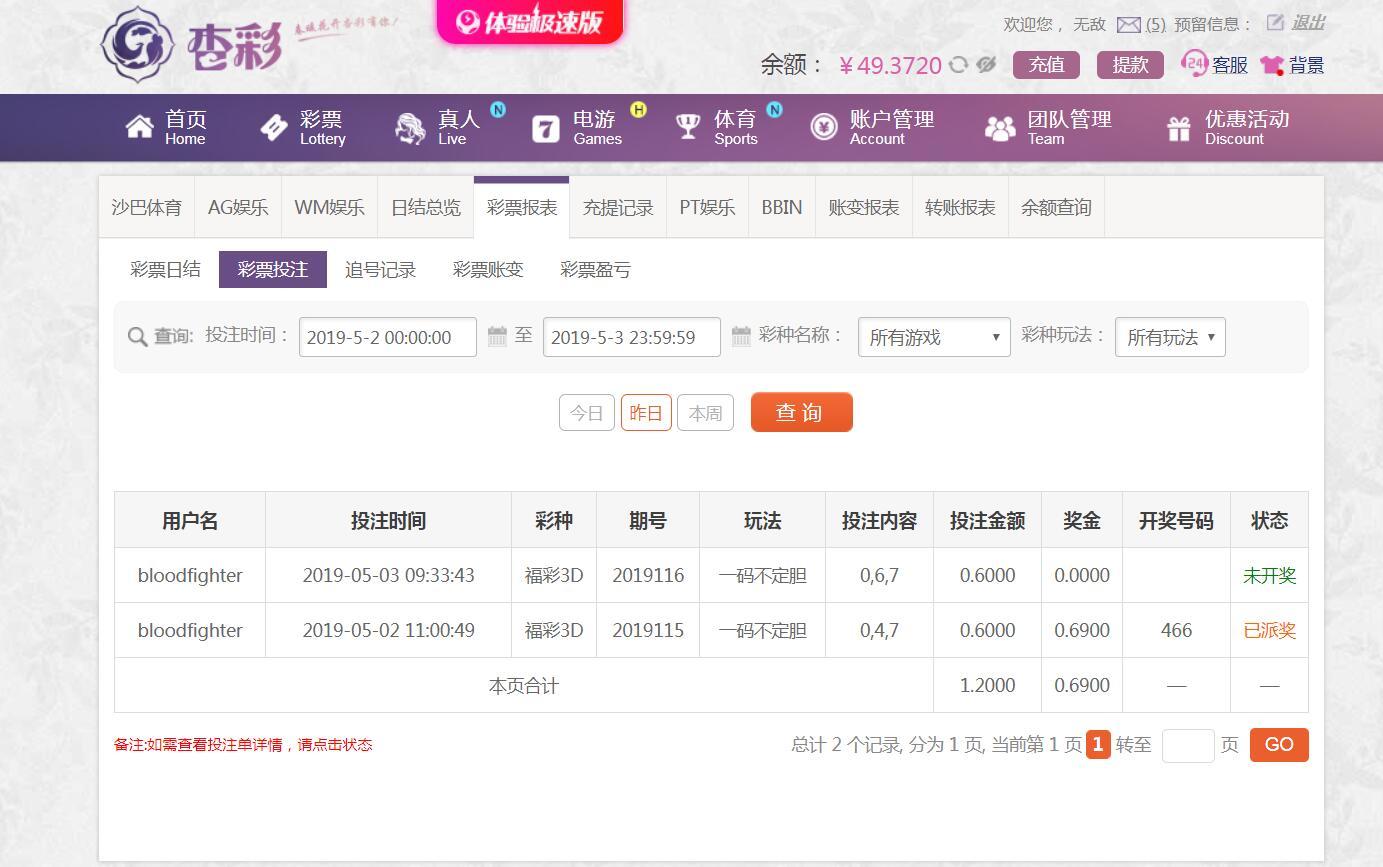The width and height of the screenshot is (1383, 867).
Task: Click the 提款 withdraw button
Action: click(1131, 65)
